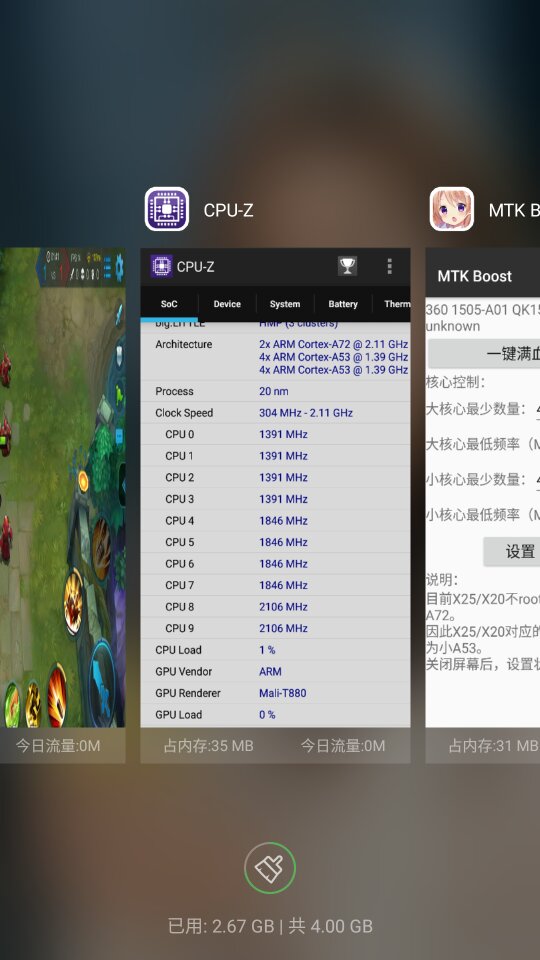
Task: Select the CPU 4 row
Action: point(276,520)
